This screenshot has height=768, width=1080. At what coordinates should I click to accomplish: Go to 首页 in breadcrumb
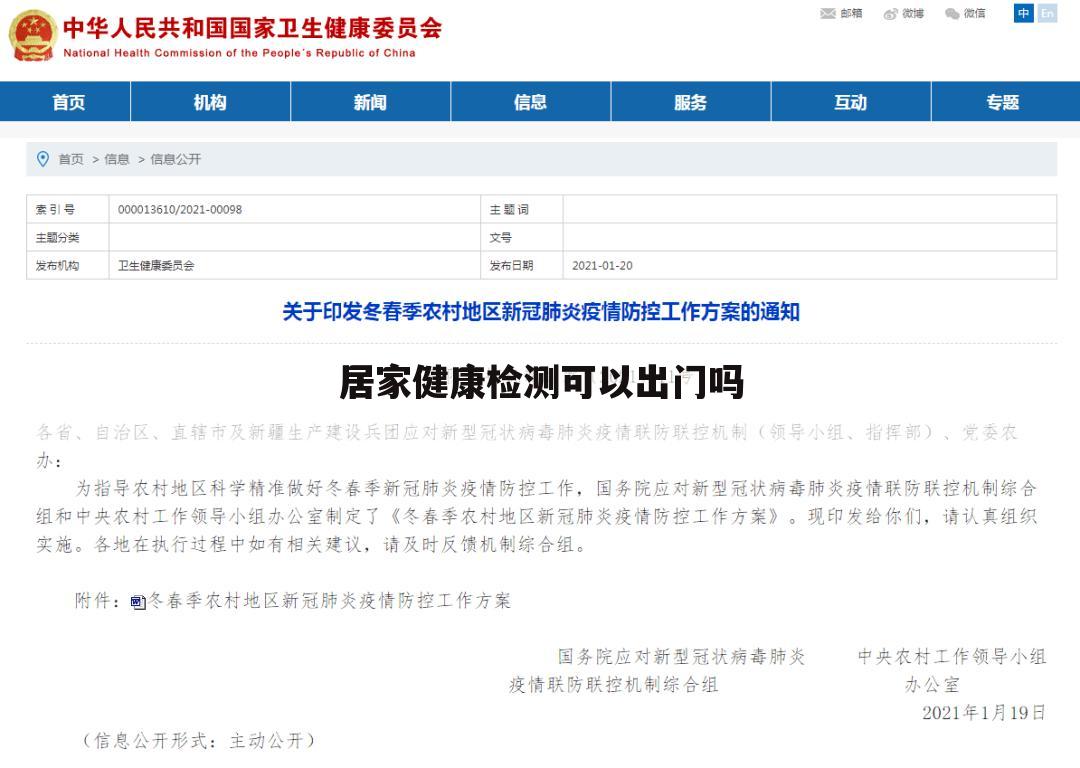pyautogui.click(x=71, y=159)
